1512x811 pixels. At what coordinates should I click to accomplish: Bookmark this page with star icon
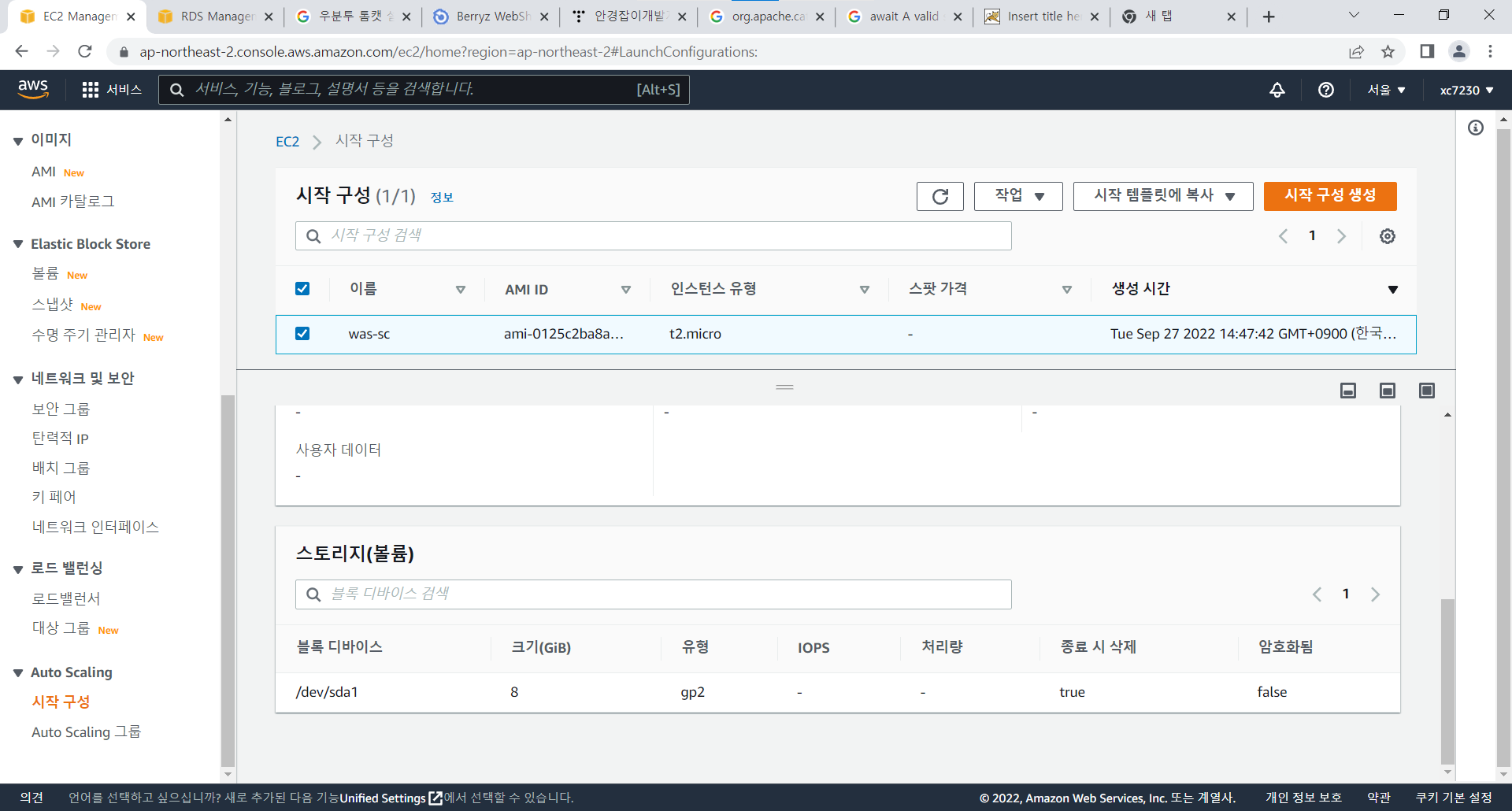coord(1388,51)
